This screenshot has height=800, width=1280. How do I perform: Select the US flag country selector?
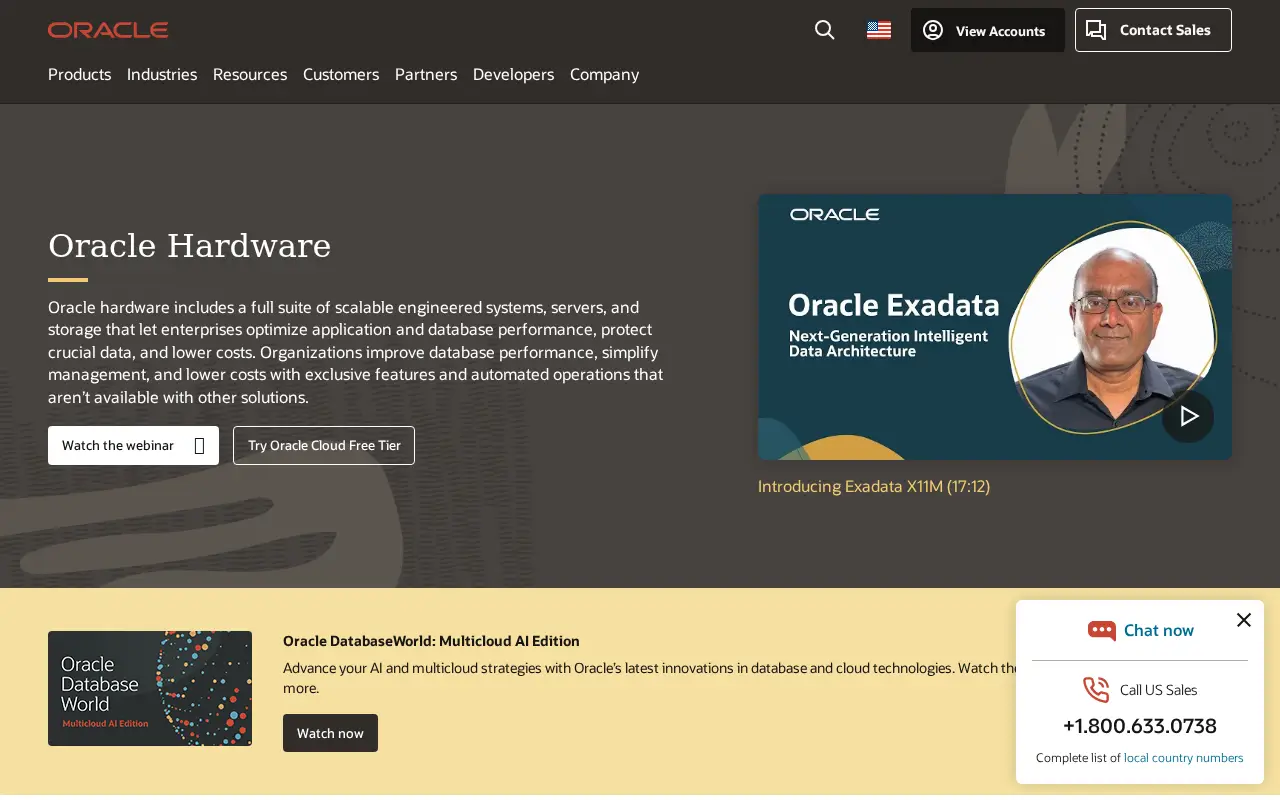(879, 30)
